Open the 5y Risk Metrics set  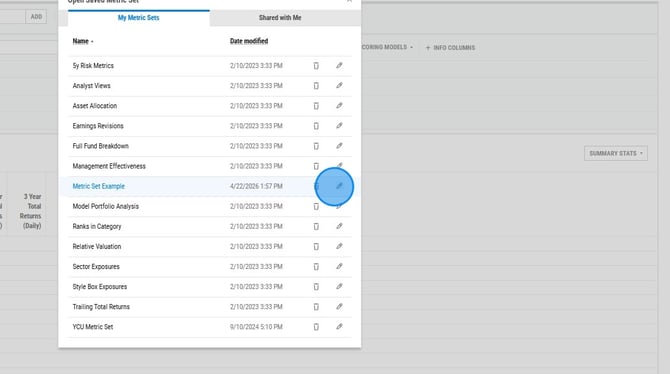[93, 66]
